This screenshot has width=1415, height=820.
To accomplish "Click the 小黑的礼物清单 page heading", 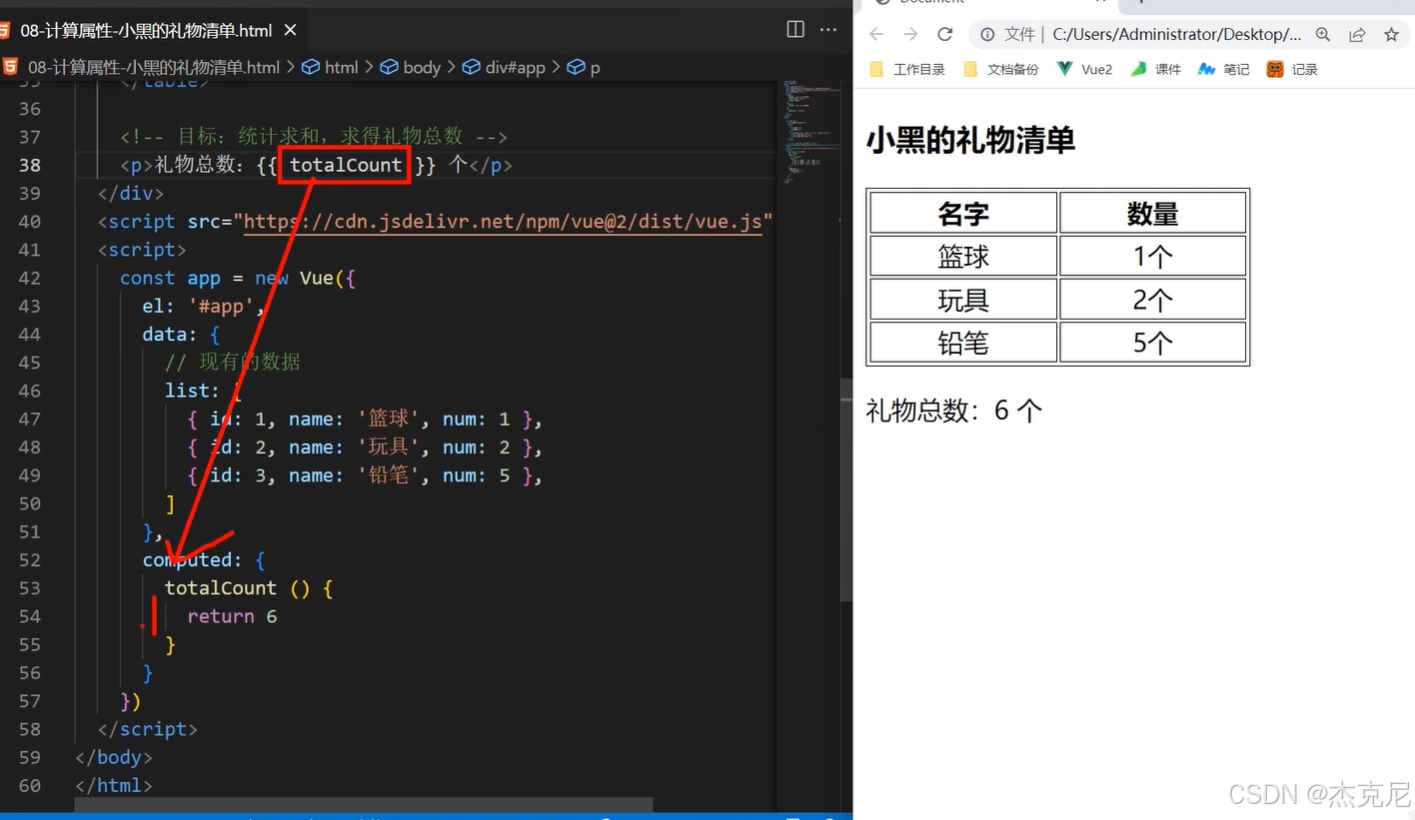I will coord(970,139).
